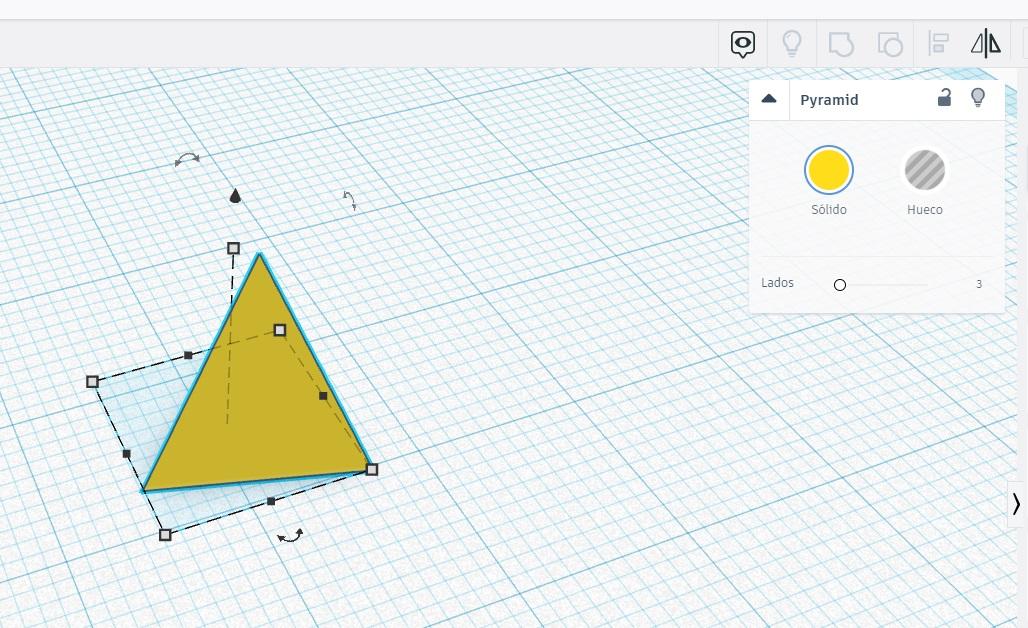This screenshot has width=1028, height=628.
Task: Click the Lados value 3
Action: click(x=979, y=284)
